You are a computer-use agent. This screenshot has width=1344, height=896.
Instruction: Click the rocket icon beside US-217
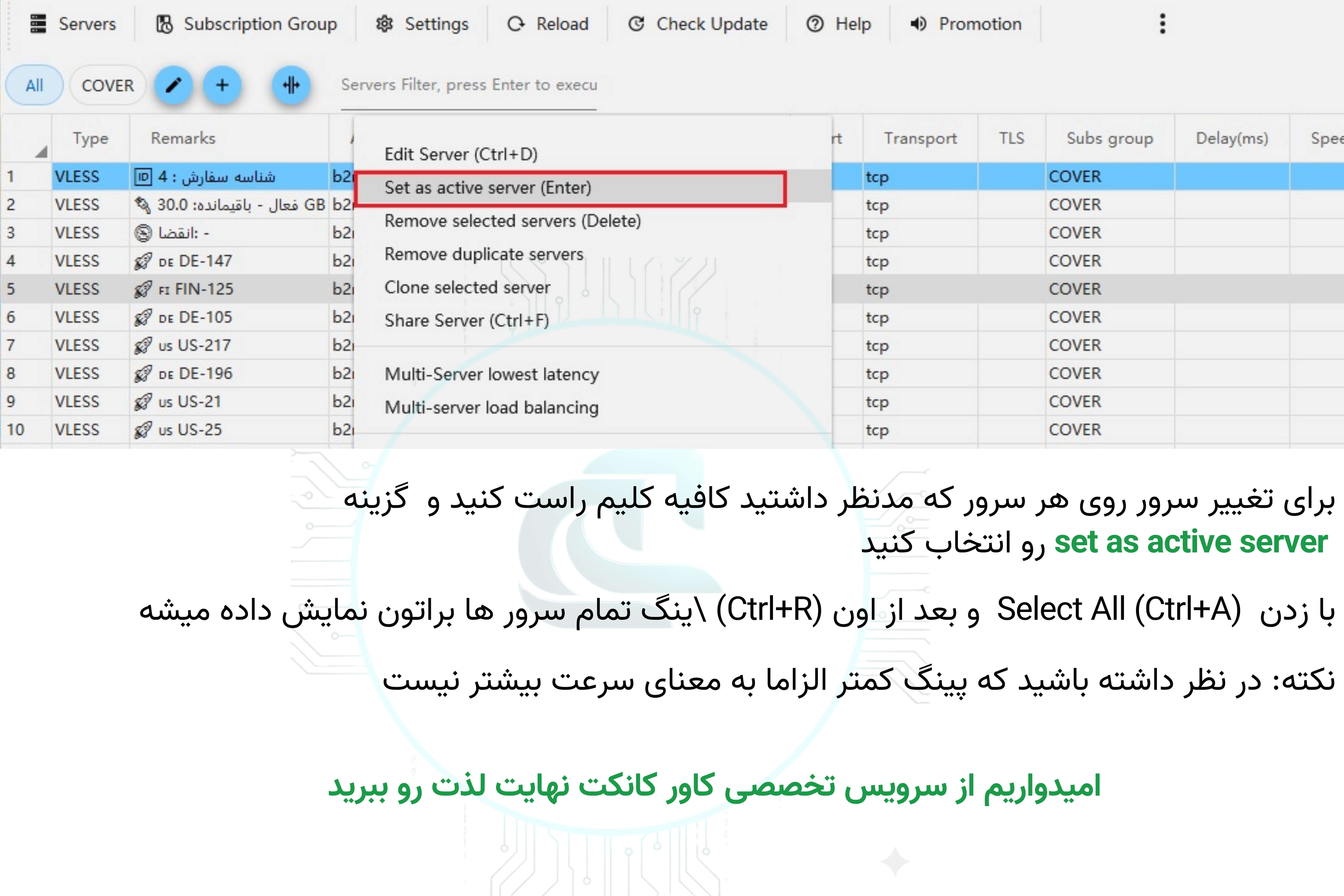[x=143, y=345]
